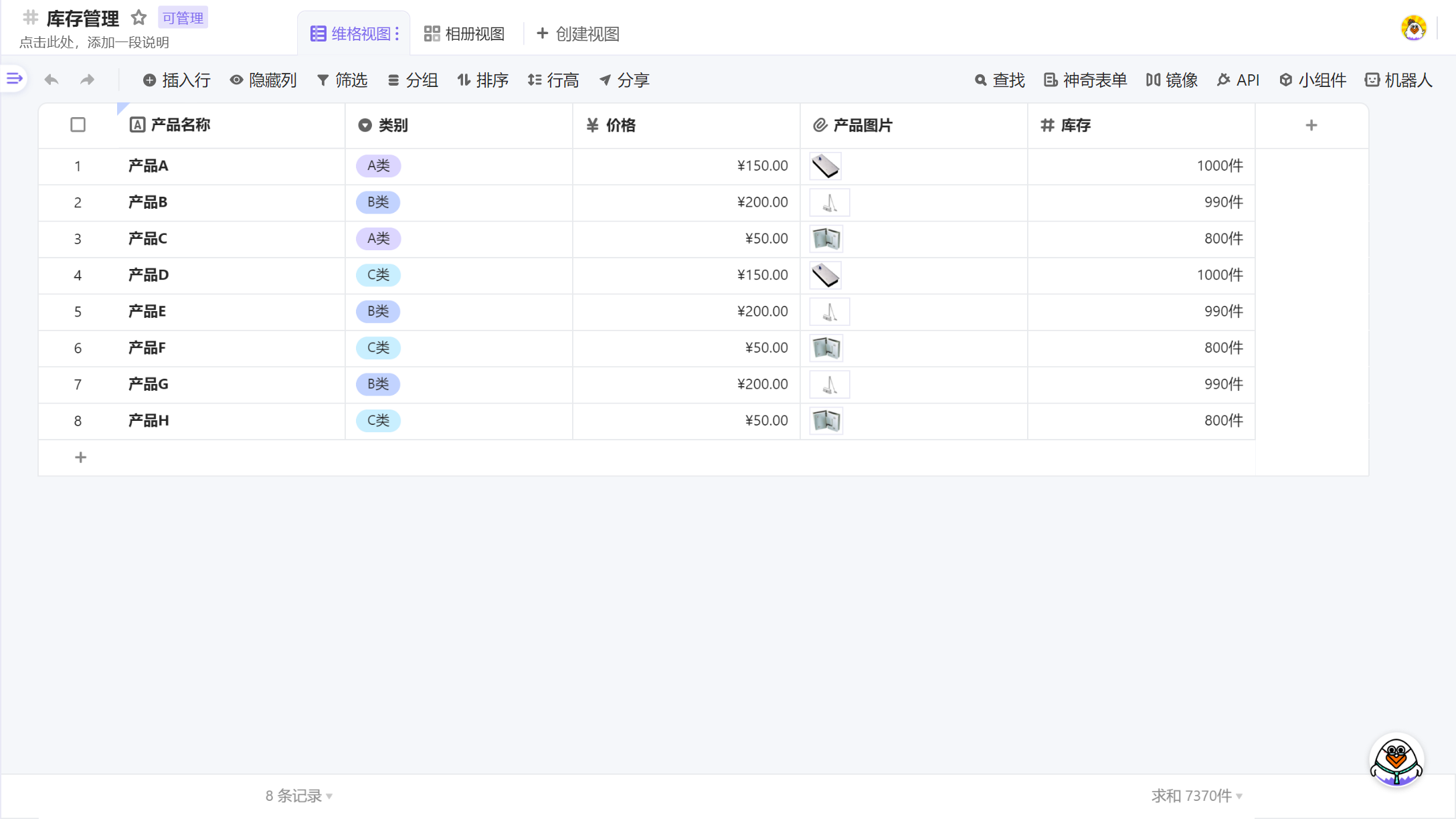The image size is (1456, 819).
Task: Click 创建视图 to create a new view
Action: (577, 33)
